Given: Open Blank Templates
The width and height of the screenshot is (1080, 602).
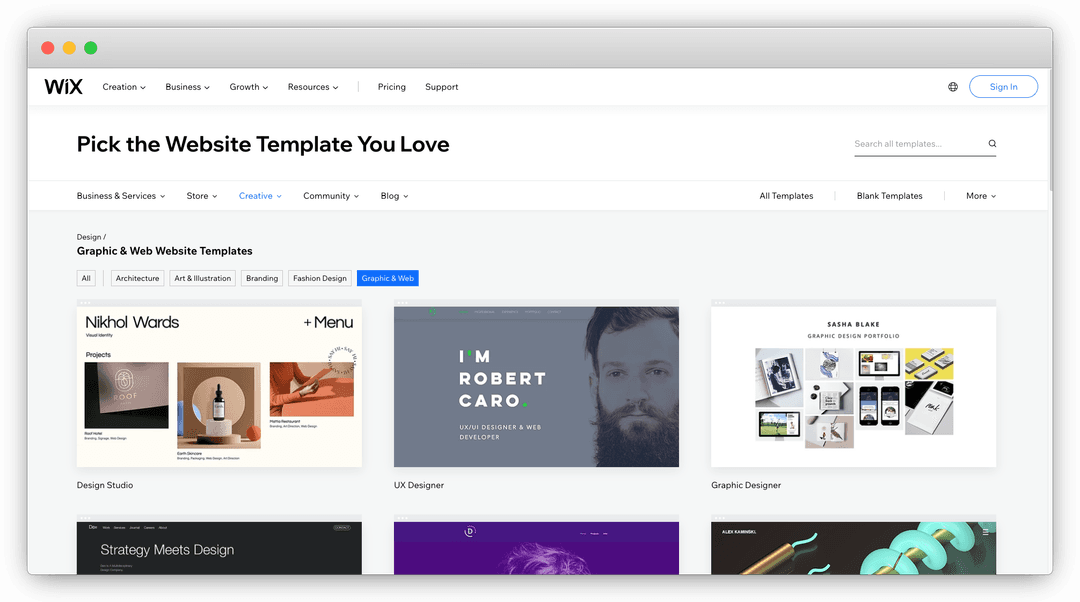Looking at the screenshot, I should click(889, 196).
